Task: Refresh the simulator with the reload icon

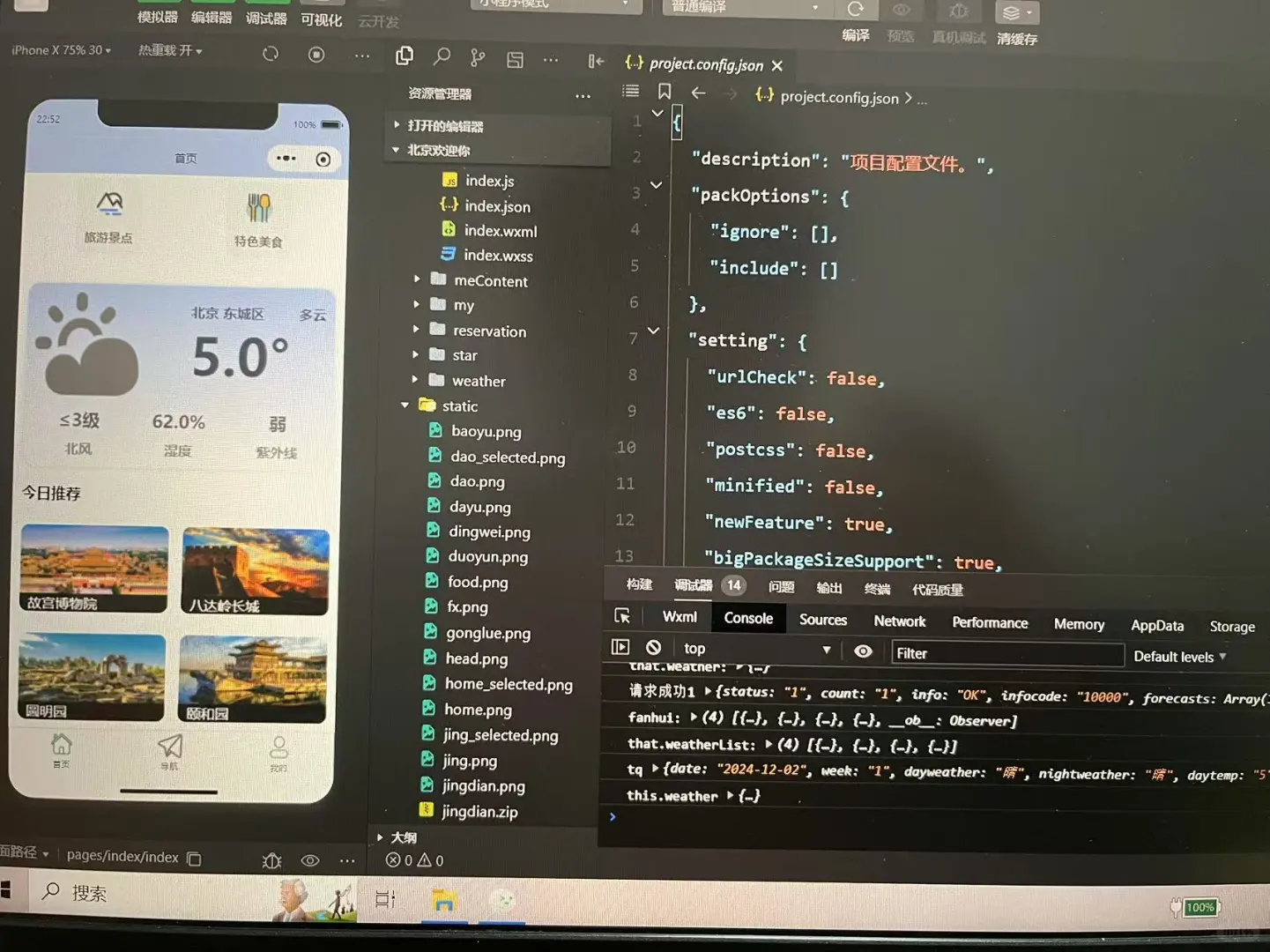Action: coord(271,54)
